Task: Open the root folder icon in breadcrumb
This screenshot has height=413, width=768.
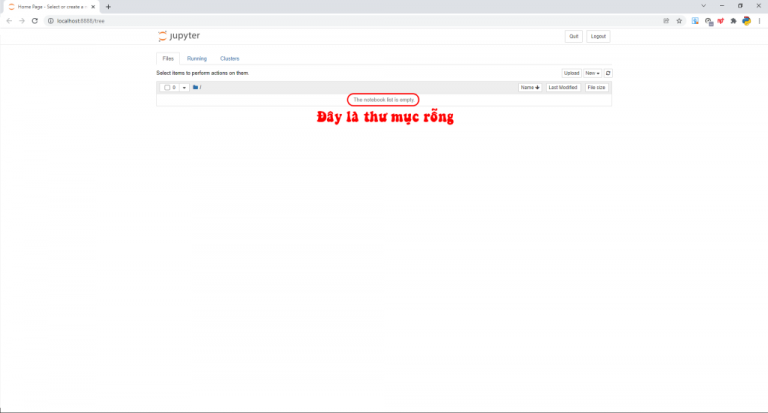Action: click(196, 88)
